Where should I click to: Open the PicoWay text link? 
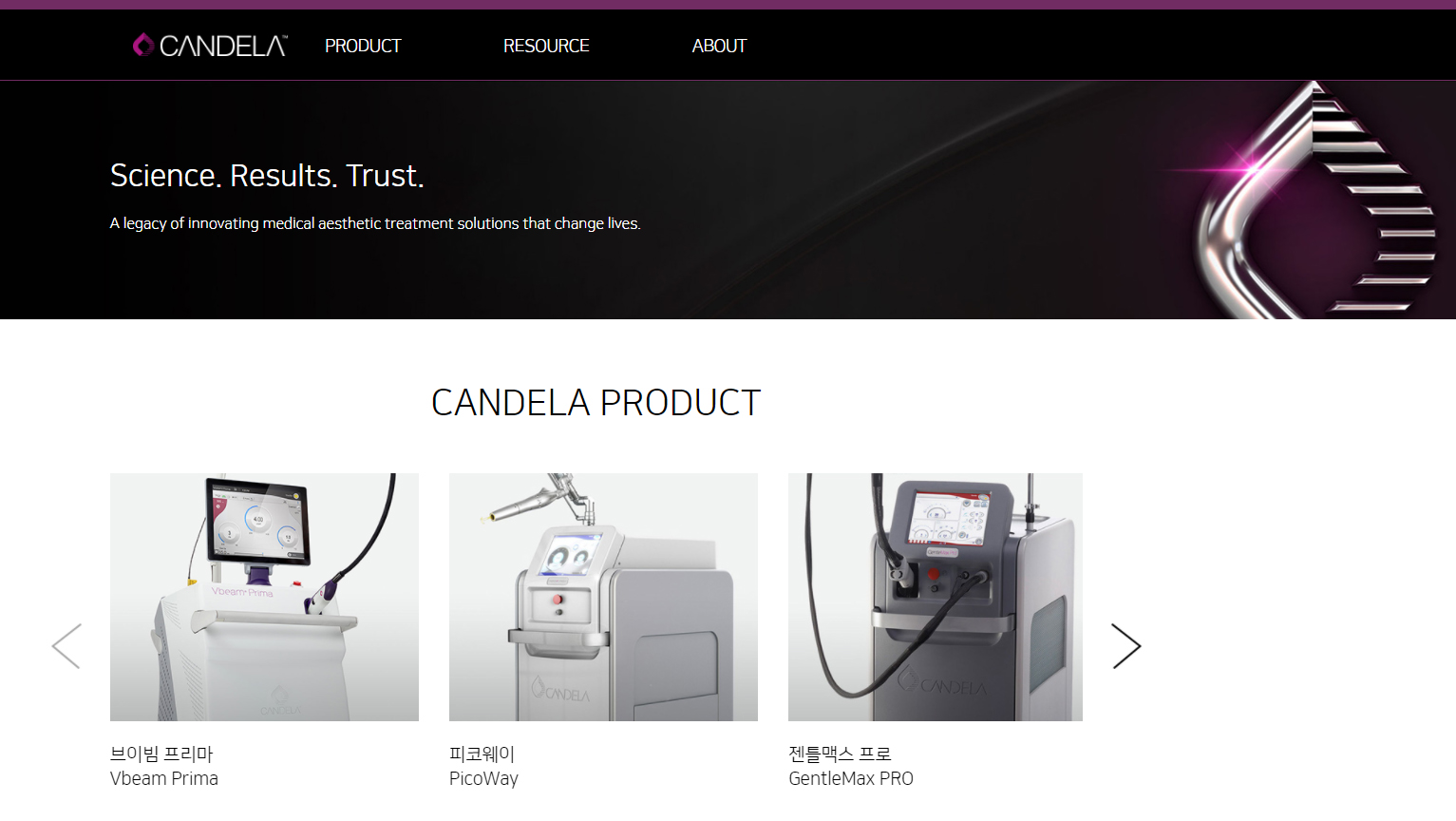tap(483, 779)
